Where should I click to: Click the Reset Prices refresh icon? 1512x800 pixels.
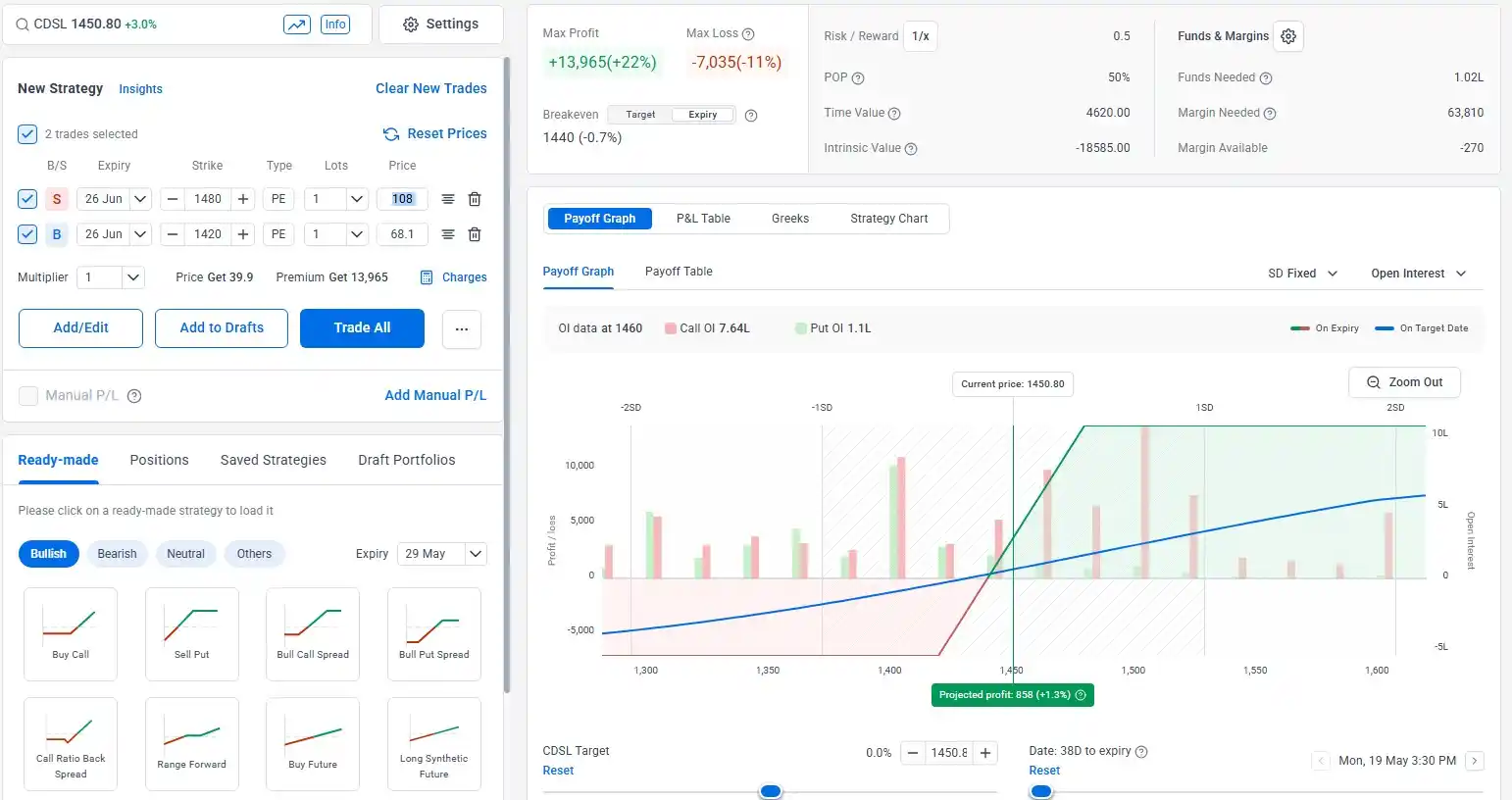391,134
